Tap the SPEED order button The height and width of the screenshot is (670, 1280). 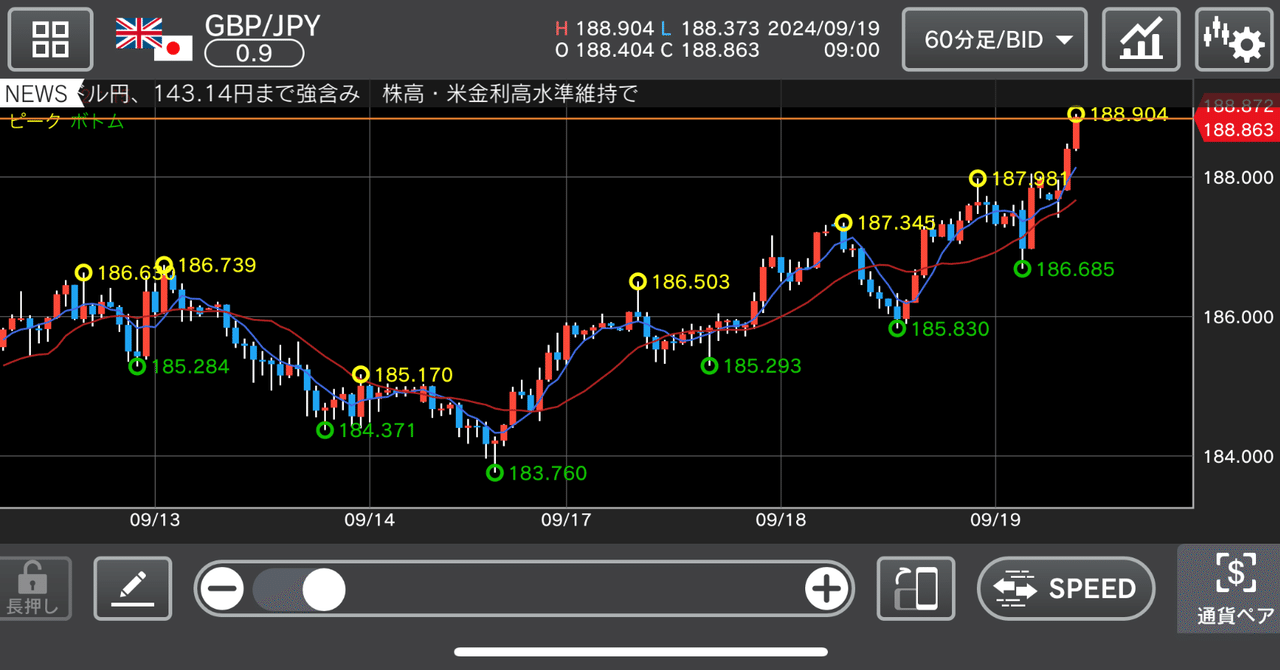(x=1066, y=589)
